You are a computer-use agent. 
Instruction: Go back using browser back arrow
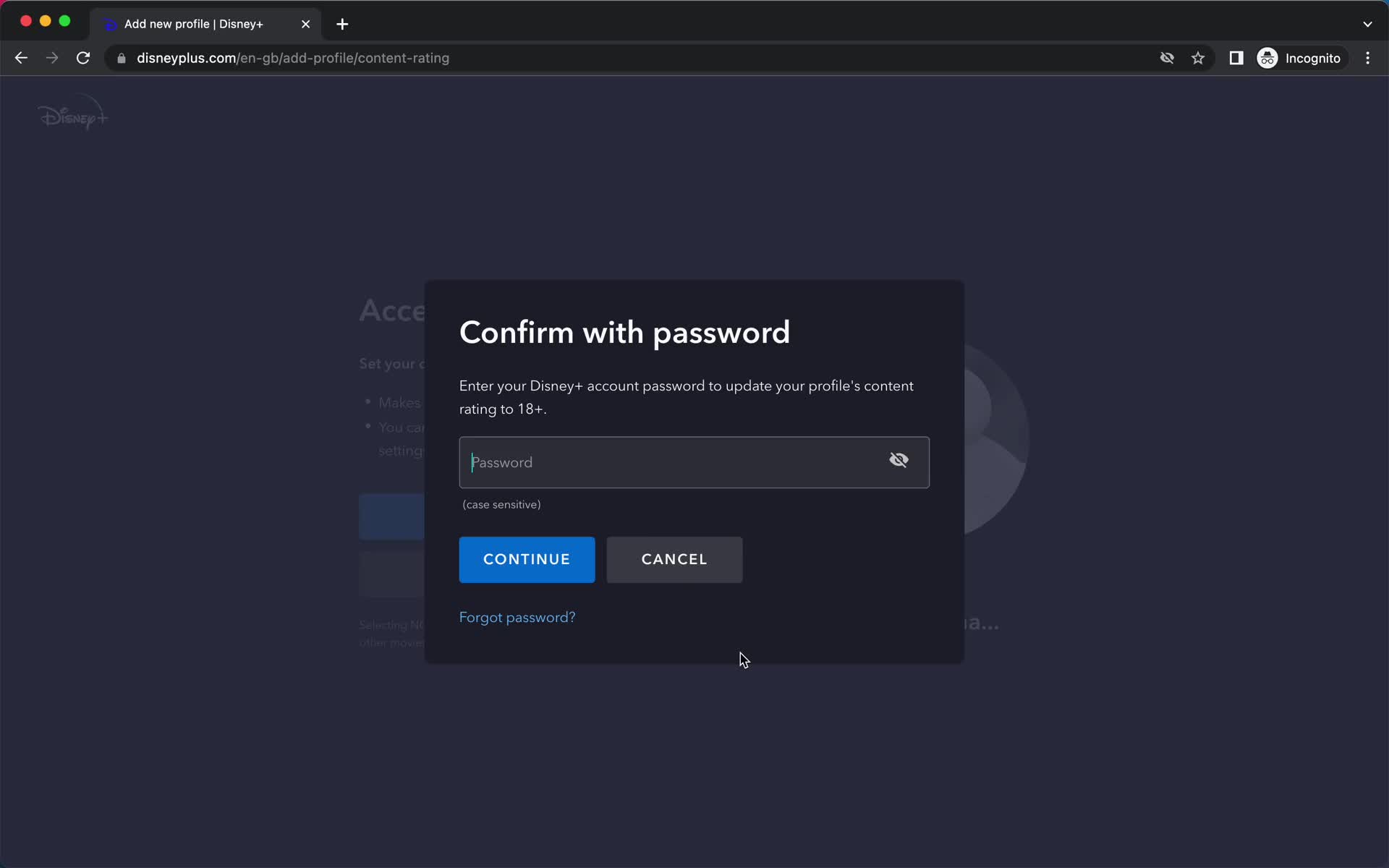pos(21,58)
